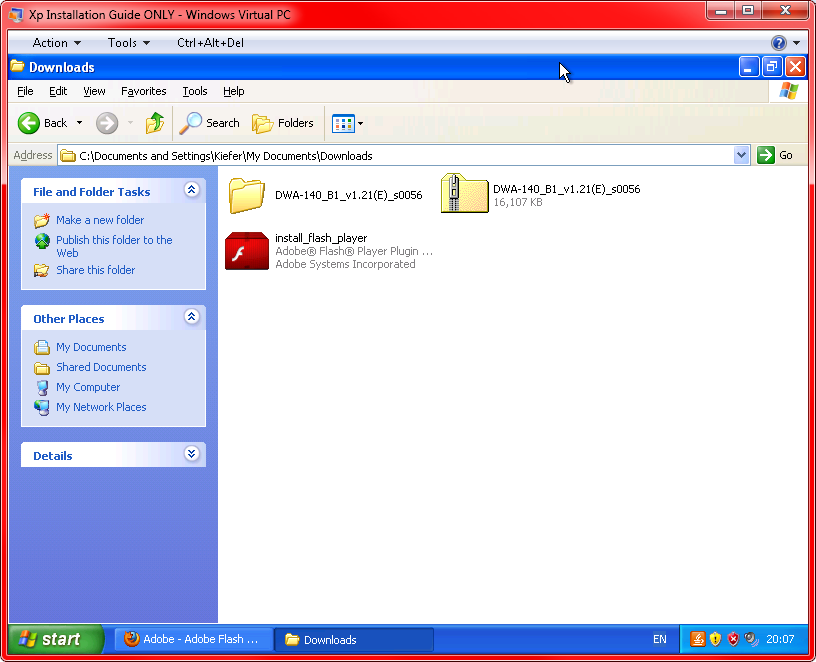Image resolution: width=816 pixels, height=662 pixels.
Task: Open My Computer link
Action: (x=88, y=387)
